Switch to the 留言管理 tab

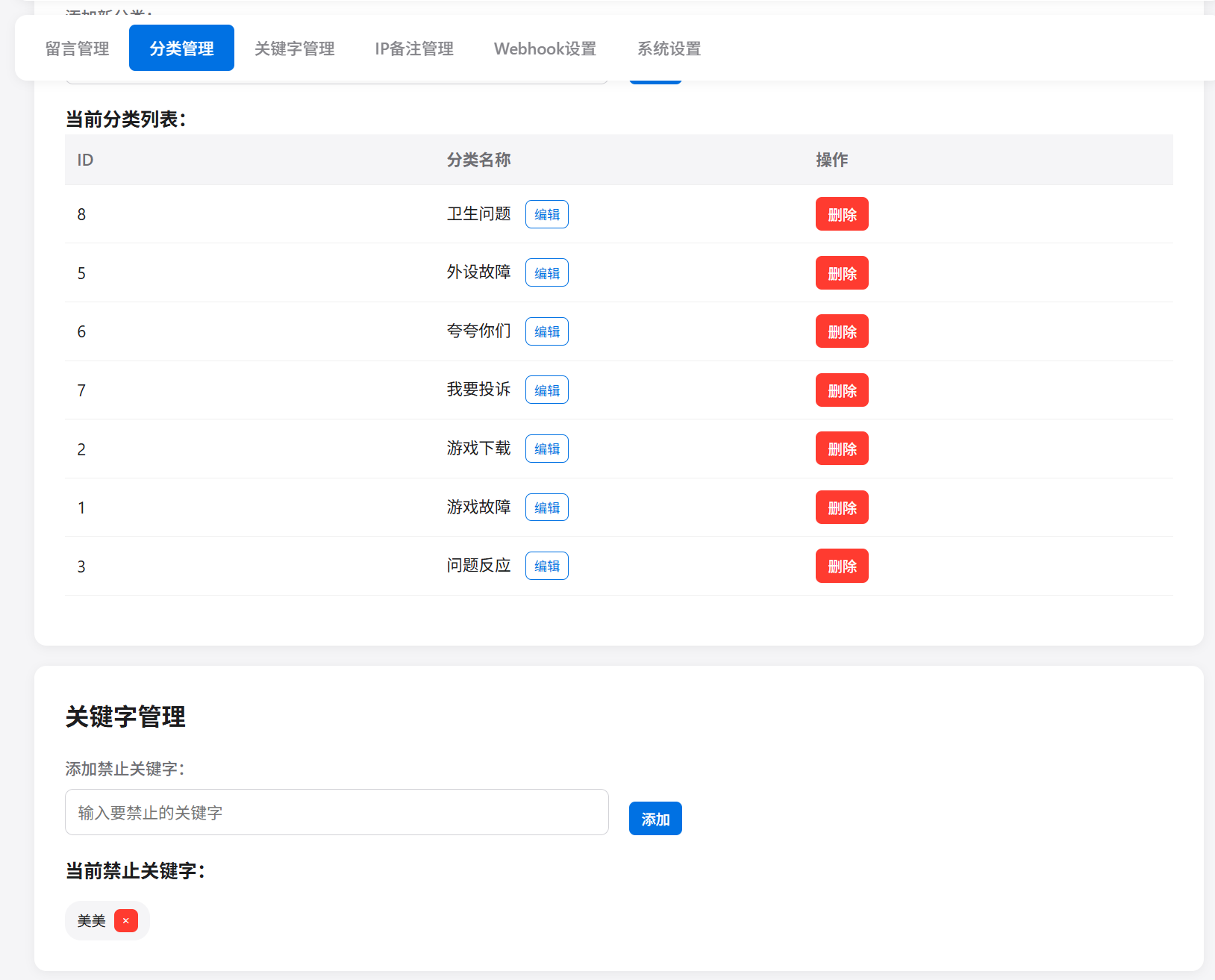click(76, 48)
